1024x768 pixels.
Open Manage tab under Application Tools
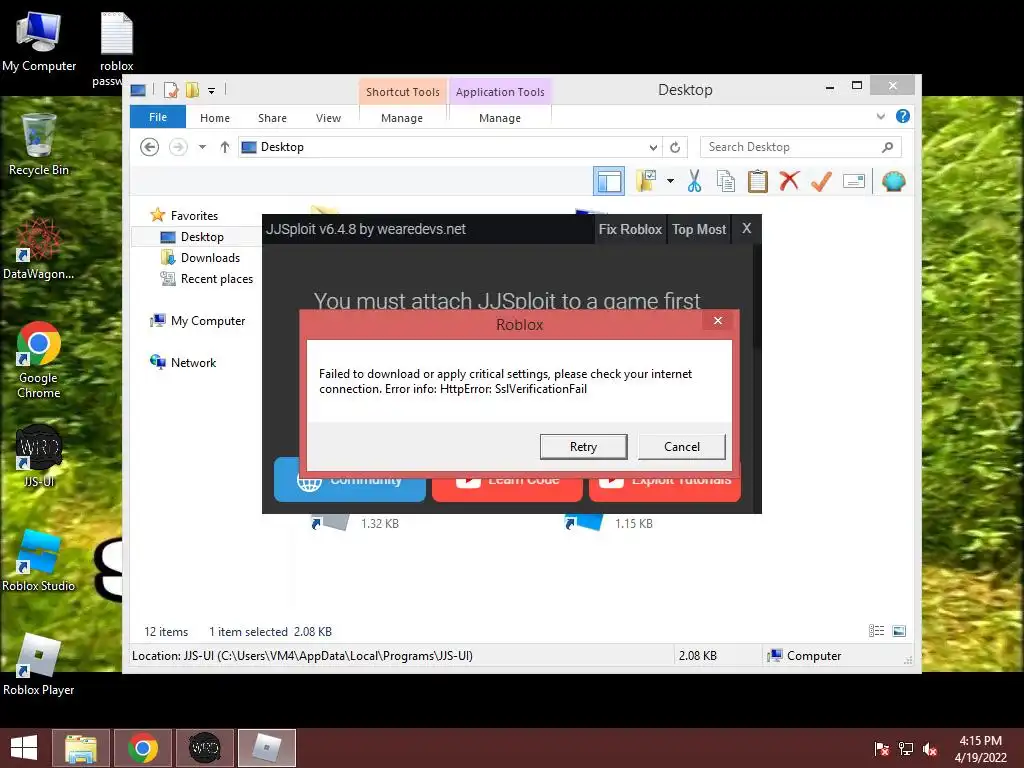coord(500,118)
